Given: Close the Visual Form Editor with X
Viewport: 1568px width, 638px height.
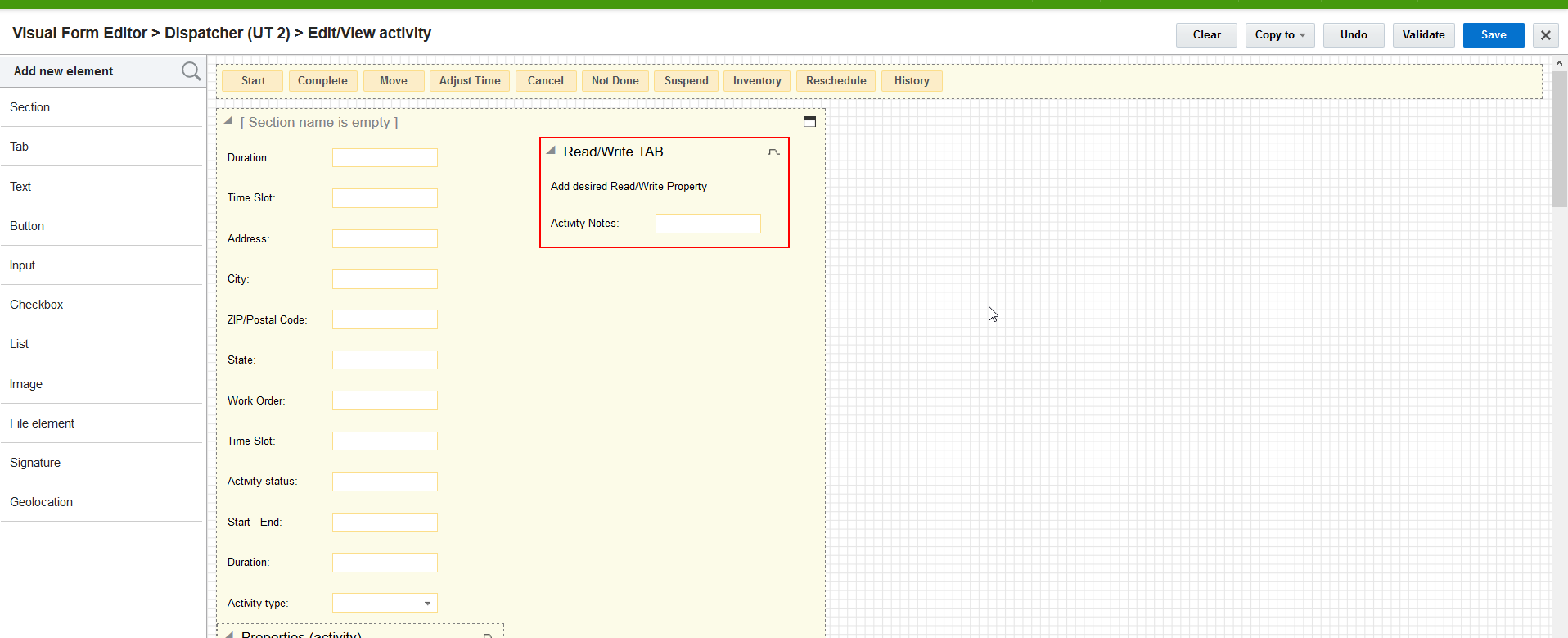Looking at the screenshot, I should [1545, 35].
